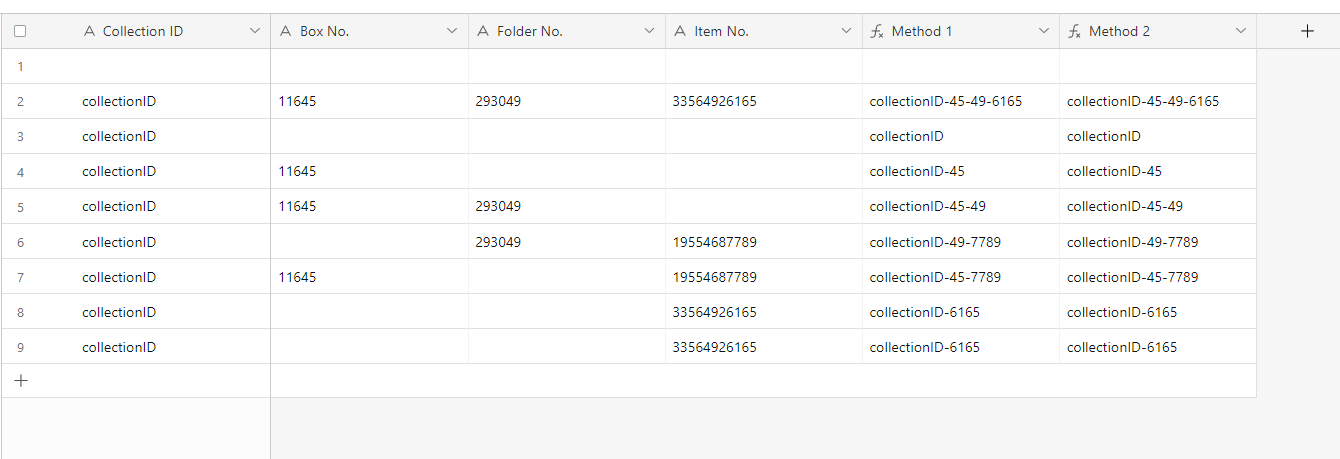Viewport: 1340px width, 459px height.
Task: Click Method 1 value collectionID in row 3
Action: point(907,136)
